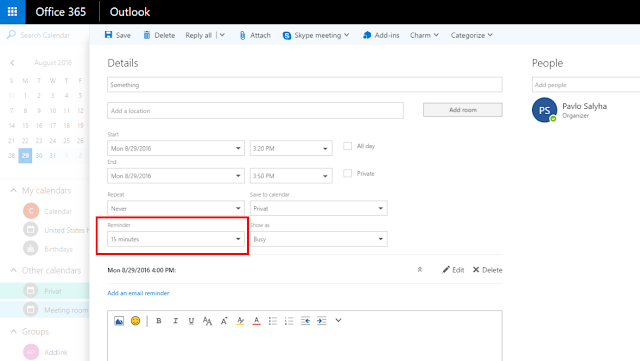Toggle the Privat calendar in Other calendars

pyautogui.click(x=44, y=291)
